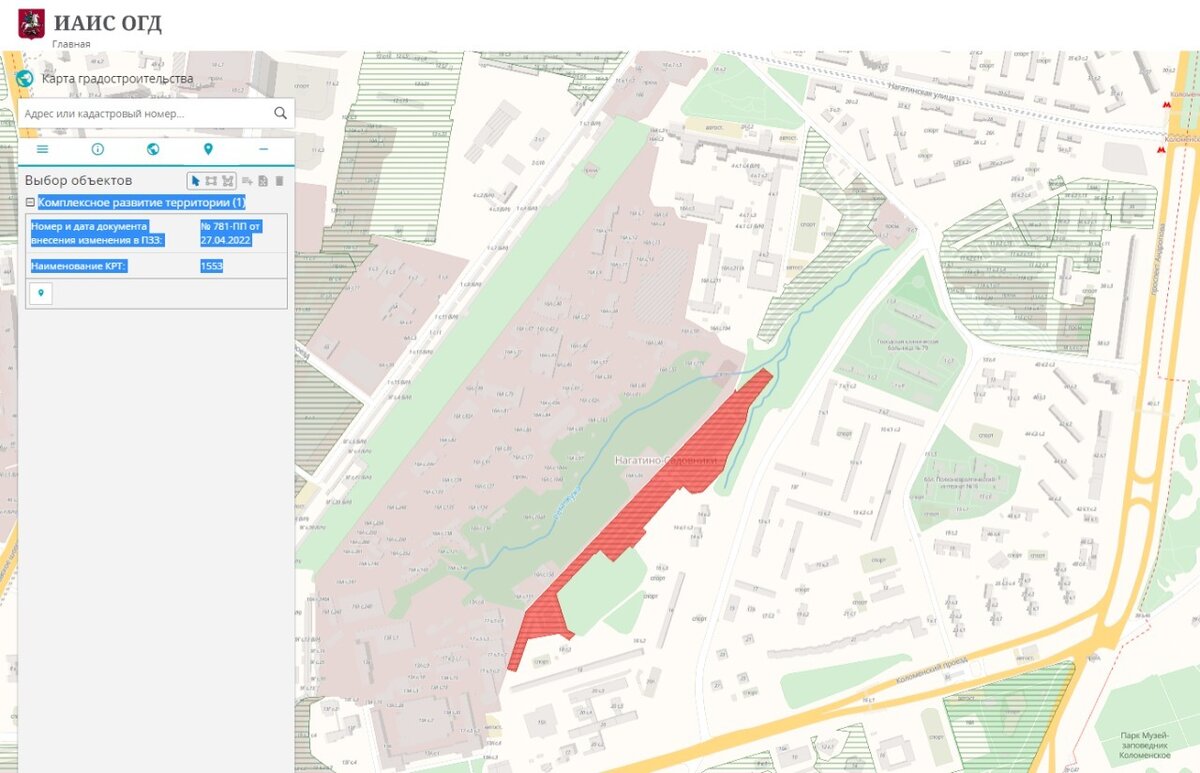Open the information tab icon
This screenshot has width=1200, height=773.
pyautogui.click(x=98, y=149)
